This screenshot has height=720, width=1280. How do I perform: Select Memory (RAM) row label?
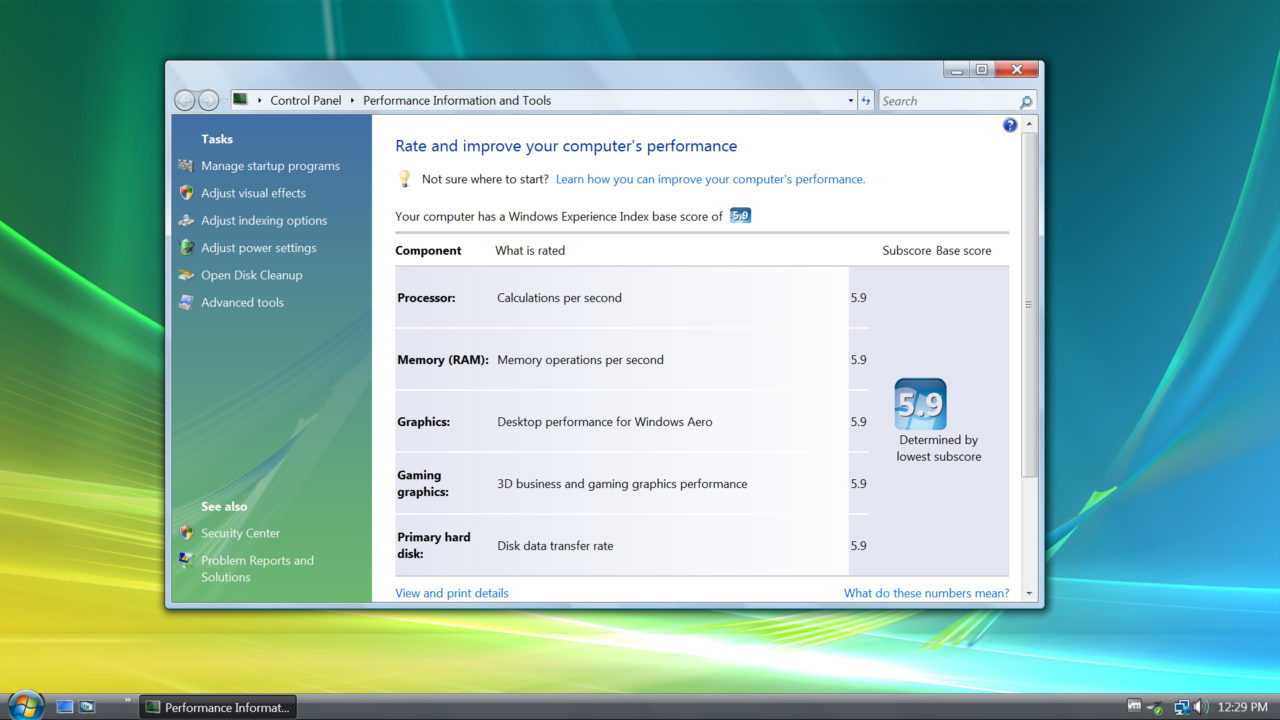point(443,360)
